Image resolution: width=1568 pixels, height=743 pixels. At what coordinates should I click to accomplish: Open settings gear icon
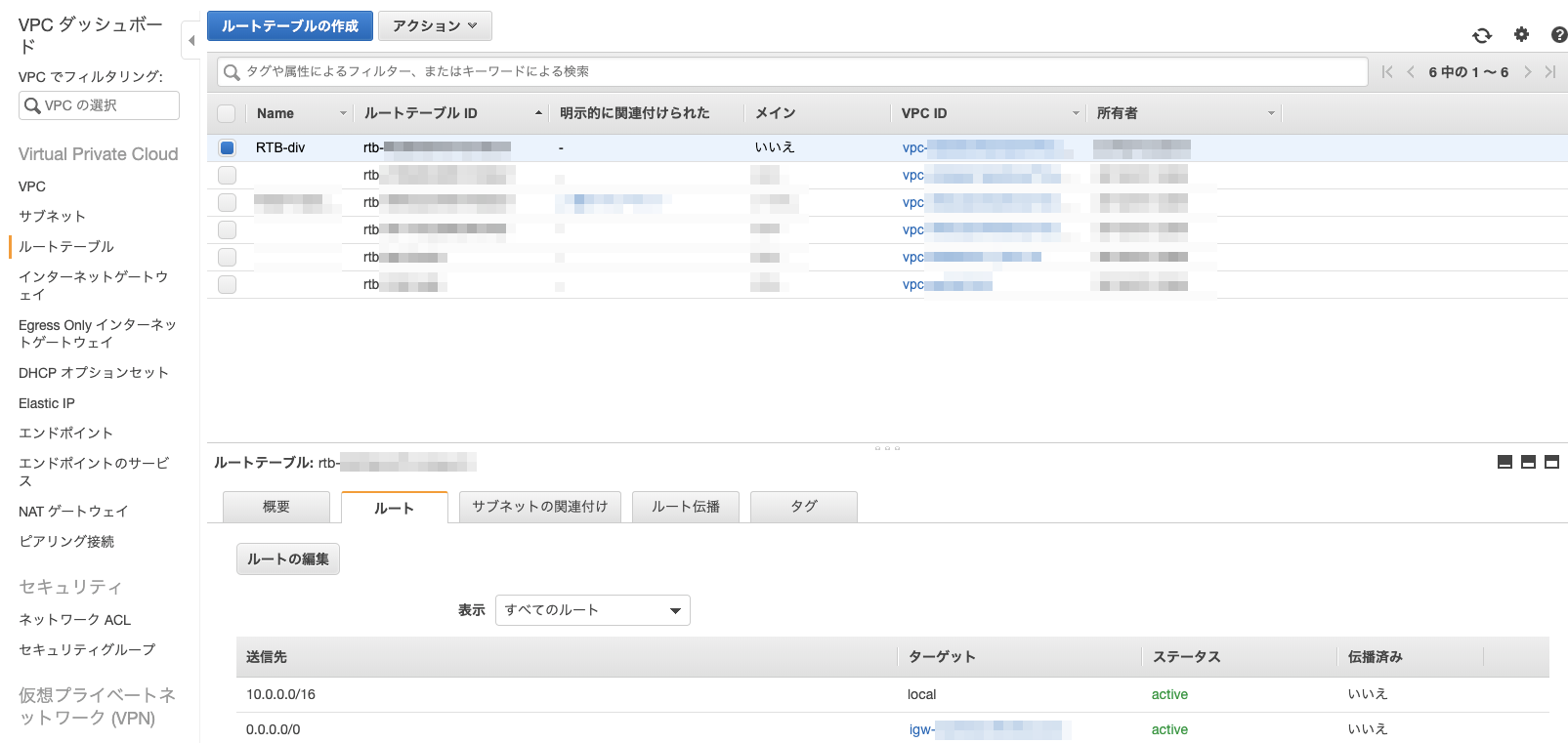click(1521, 34)
